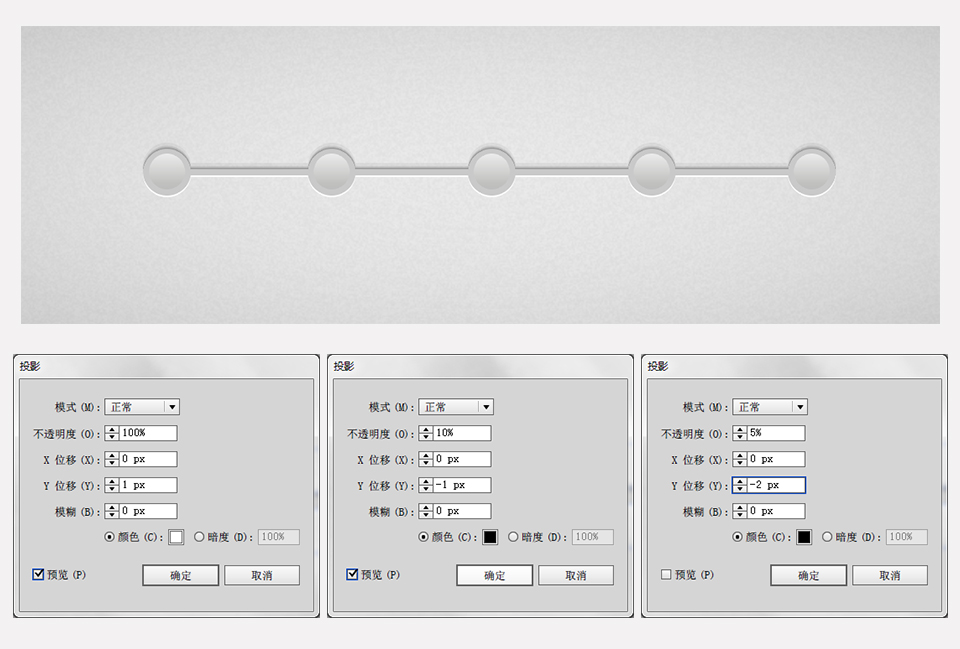Open the 模式 dropdown in the middle 投影 dialog
The image size is (960, 649).
click(456, 407)
